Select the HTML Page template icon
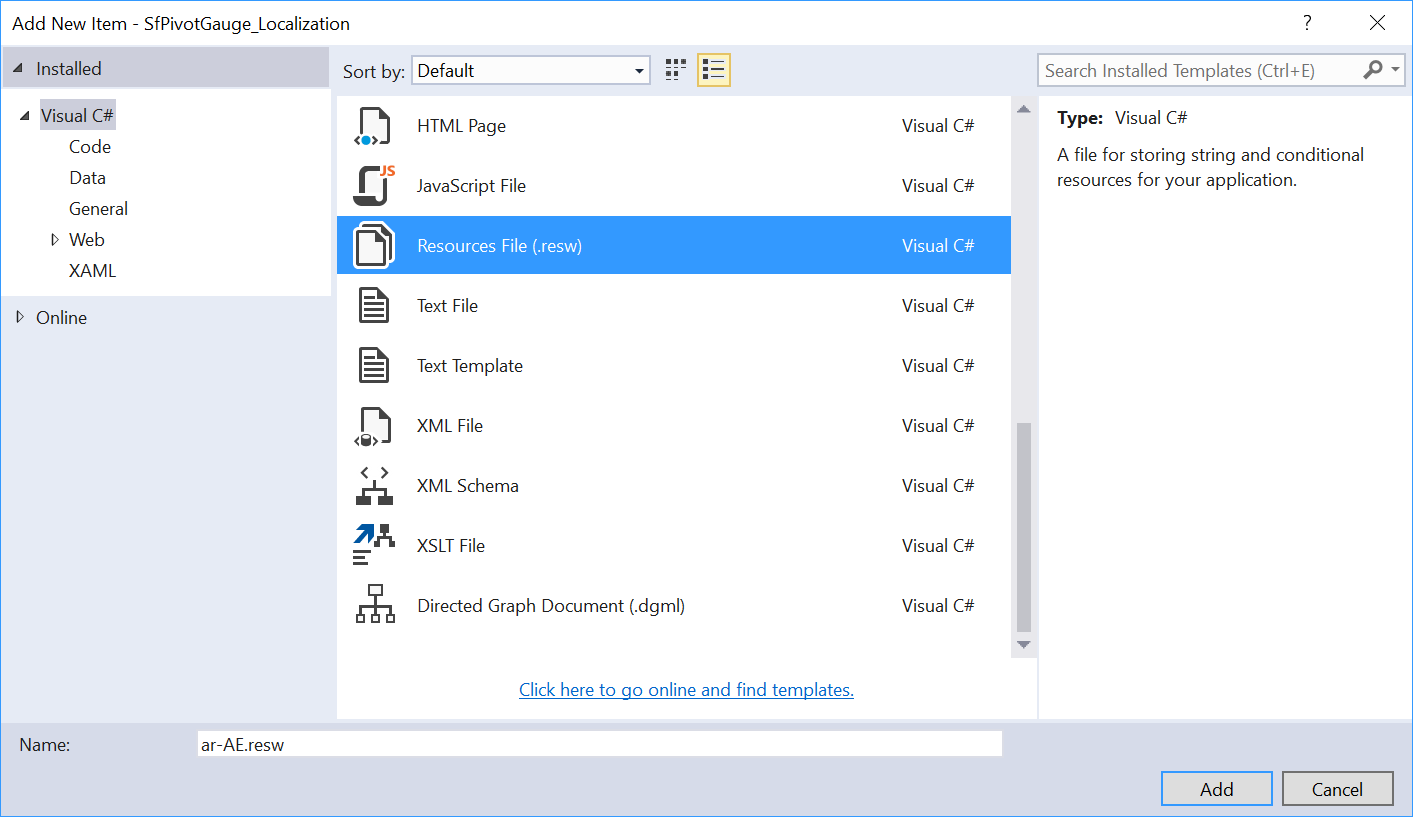Screen dimensions: 1413x817 (x=373, y=126)
